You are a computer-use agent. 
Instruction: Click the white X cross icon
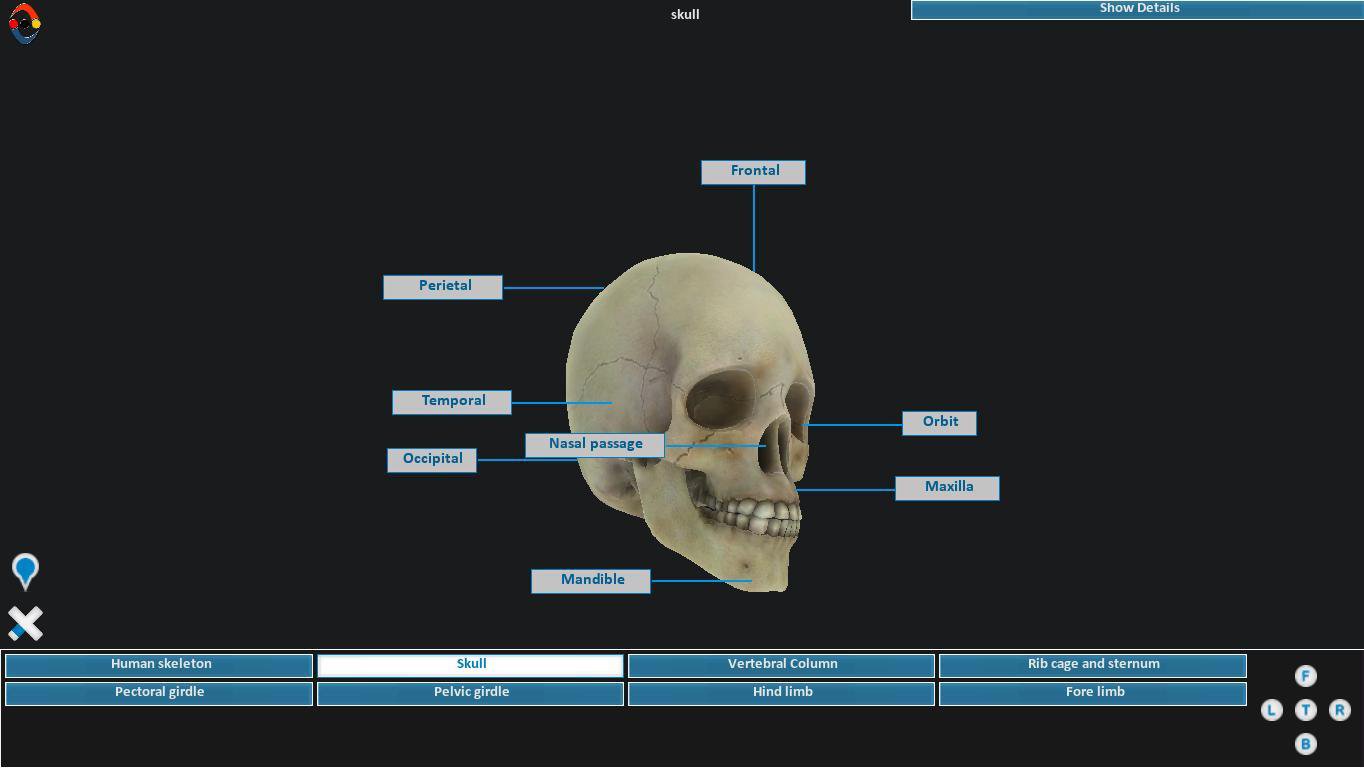pos(25,623)
